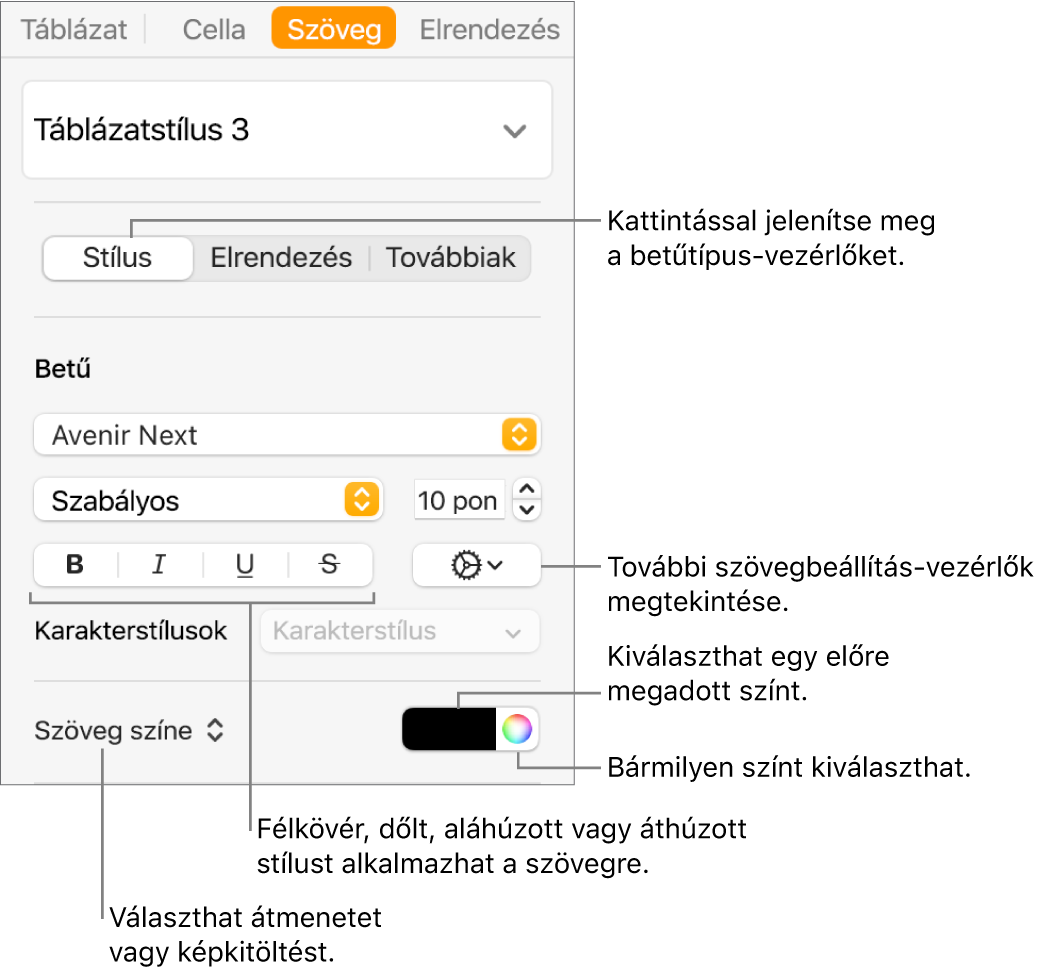Toggle underline formatting with U button
Image resolution: width=1051 pixels, height=979 pixels.
[245, 565]
